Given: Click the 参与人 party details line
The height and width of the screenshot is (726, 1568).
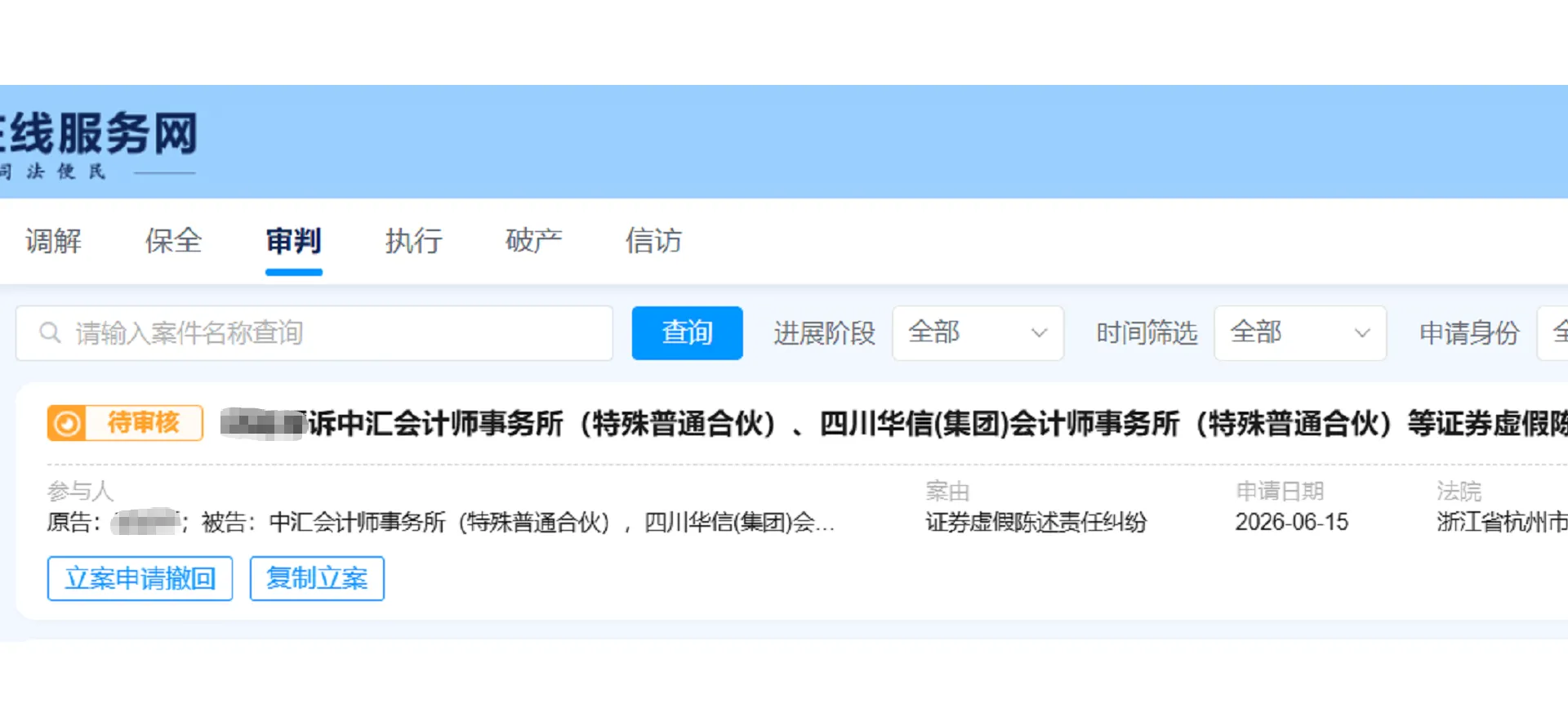Looking at the screenshot, I should 441,523.
